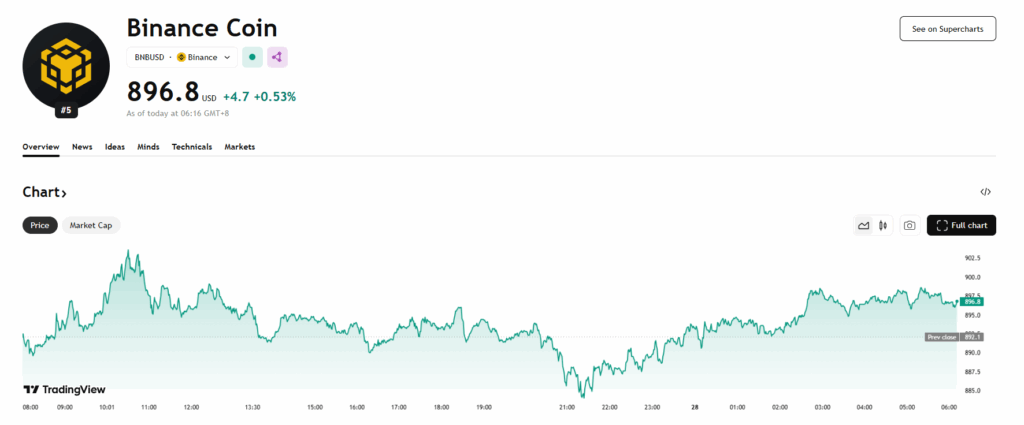
Task: Select the Market Cap view pill
Action: 91,226
